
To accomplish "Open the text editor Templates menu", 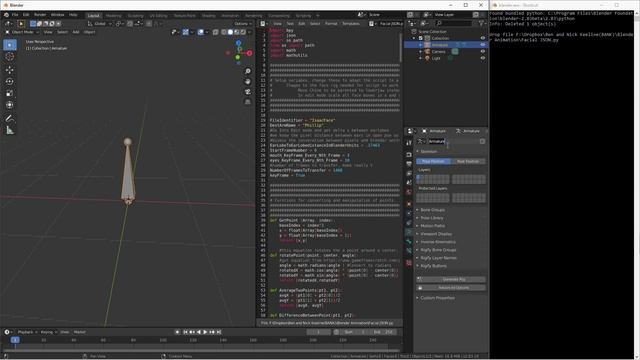I will pyautogui.click(x=351, y=24).
